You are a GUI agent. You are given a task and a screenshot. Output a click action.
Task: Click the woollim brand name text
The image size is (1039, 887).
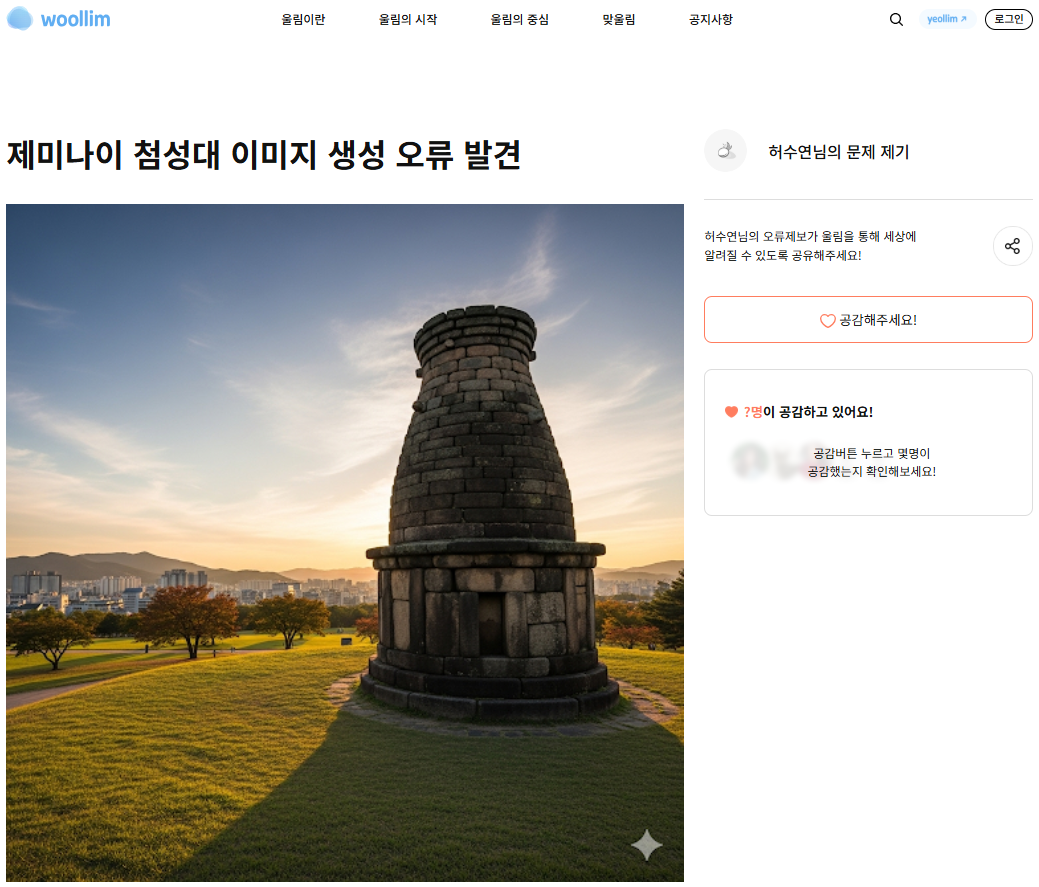click(76, 19)
